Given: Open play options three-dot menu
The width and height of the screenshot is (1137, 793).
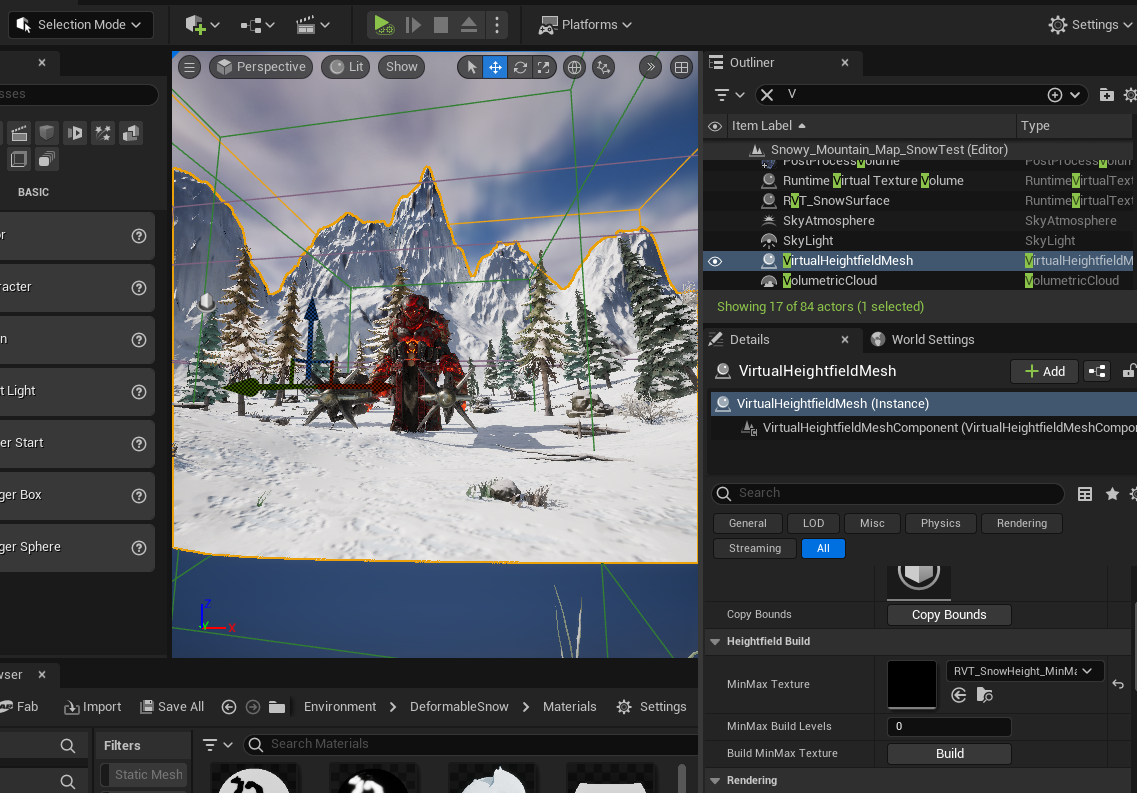Looking at the screenshot, I should coord(497,25).
